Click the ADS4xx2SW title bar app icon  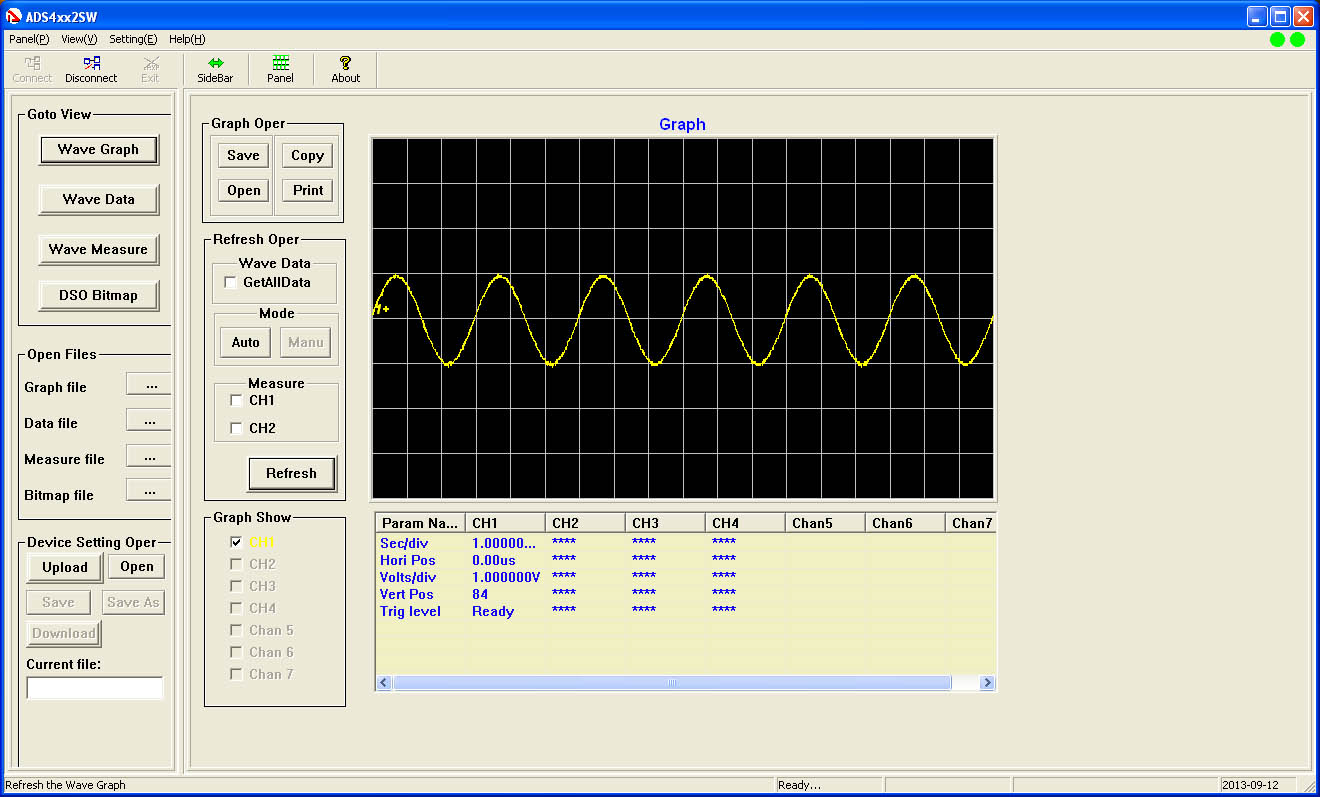coord(13,16)
